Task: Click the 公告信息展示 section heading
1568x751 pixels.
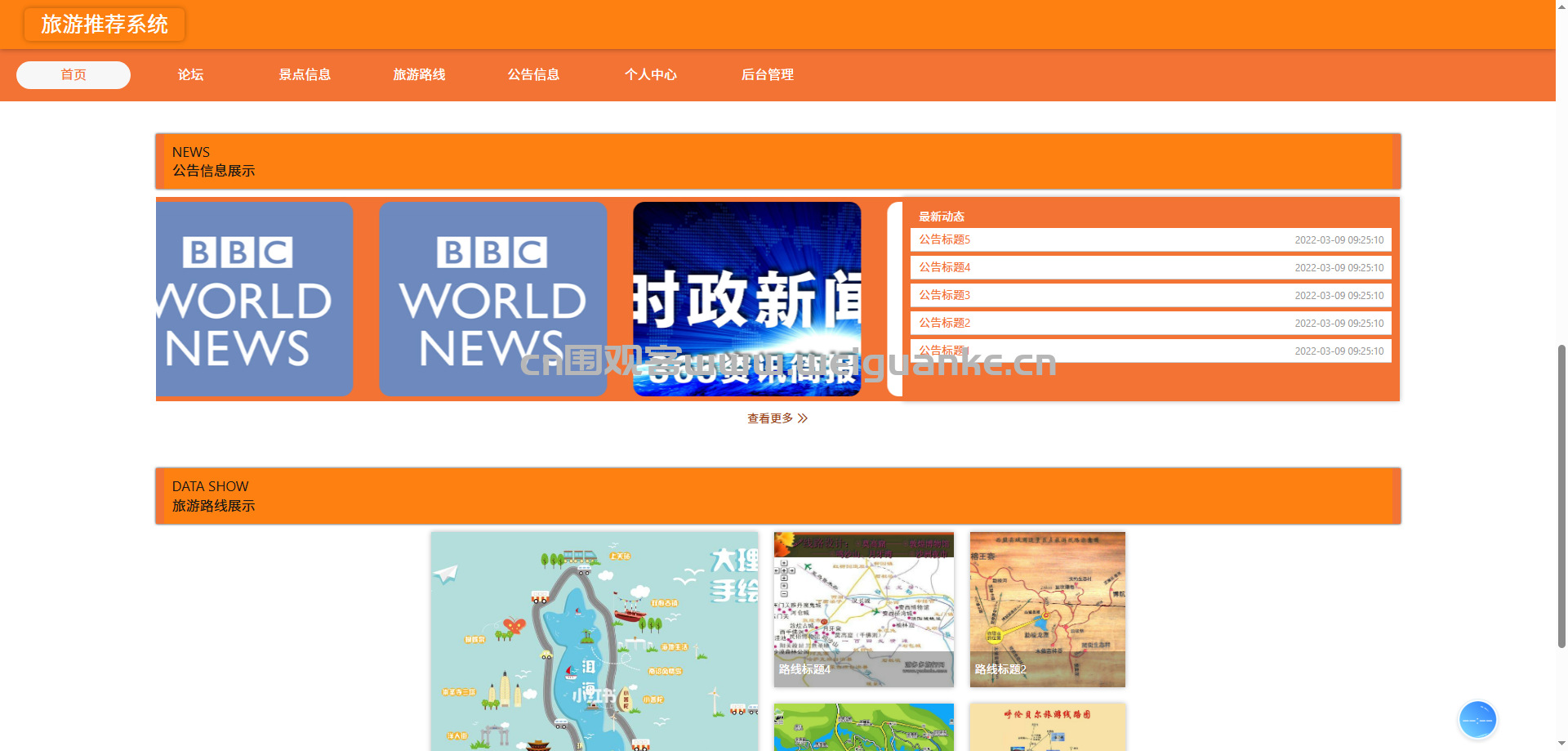Action: pyautogui.click(x=213, y=171)
